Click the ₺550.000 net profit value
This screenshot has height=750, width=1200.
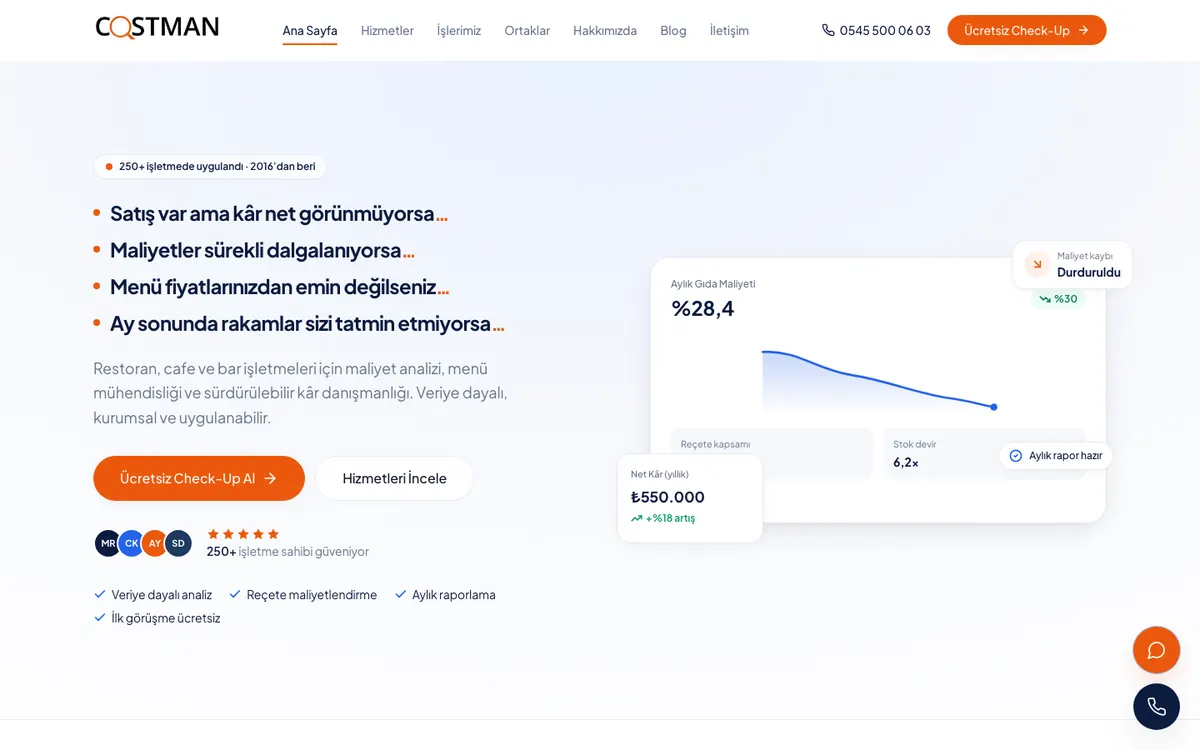(x=668, y=497)
